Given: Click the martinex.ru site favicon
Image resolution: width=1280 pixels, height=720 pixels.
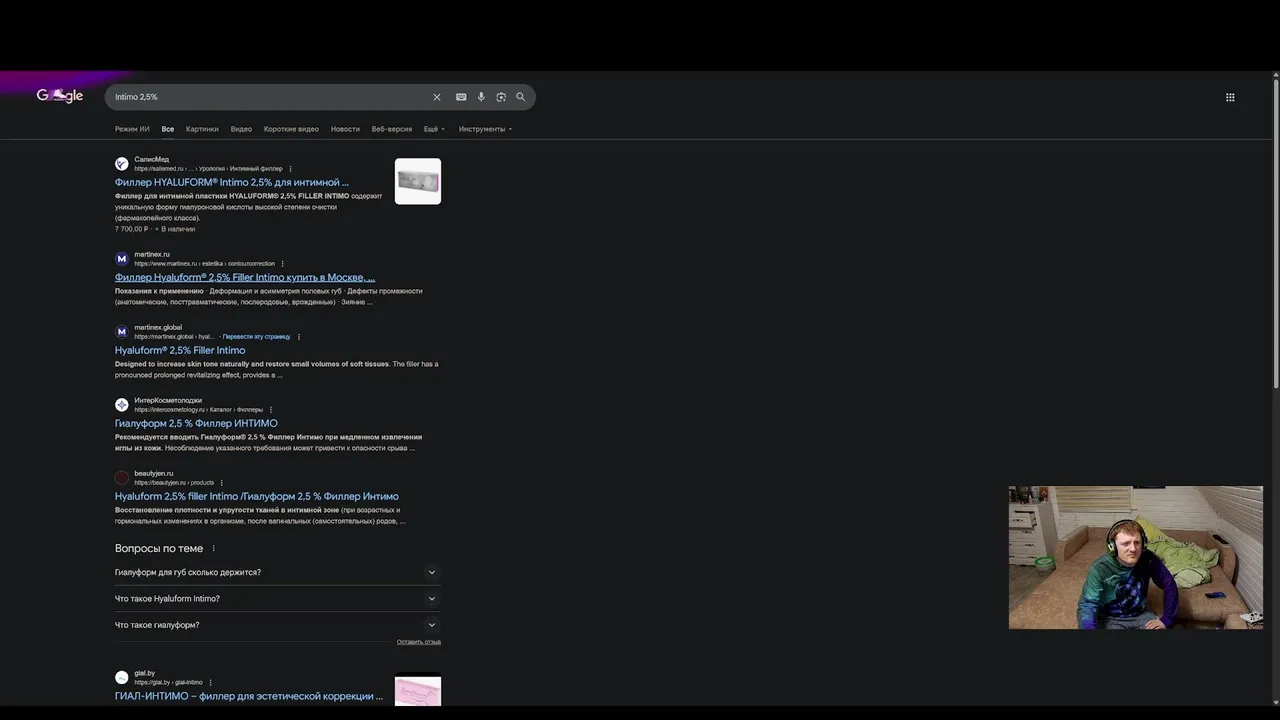Looking at the screenshot, I should pyautogui.click(x=122, y=259).
